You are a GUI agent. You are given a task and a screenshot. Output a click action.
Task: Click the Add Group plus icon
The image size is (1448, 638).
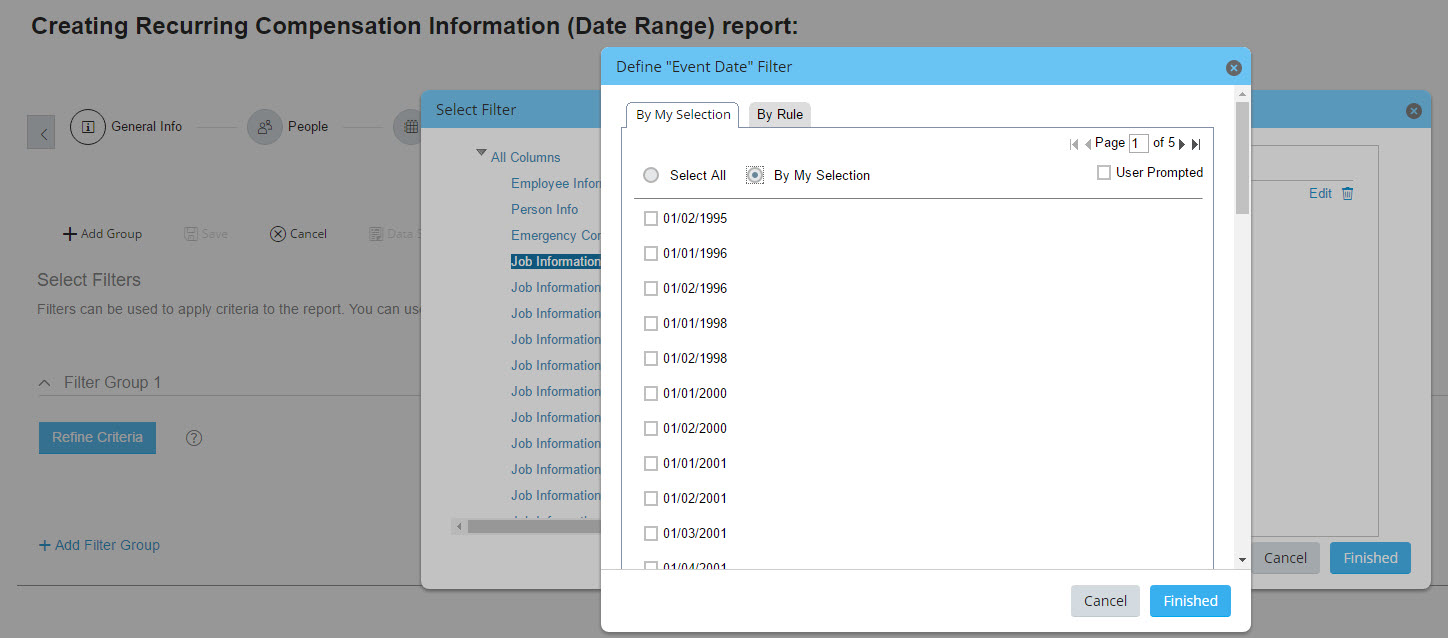coord(70,234)
